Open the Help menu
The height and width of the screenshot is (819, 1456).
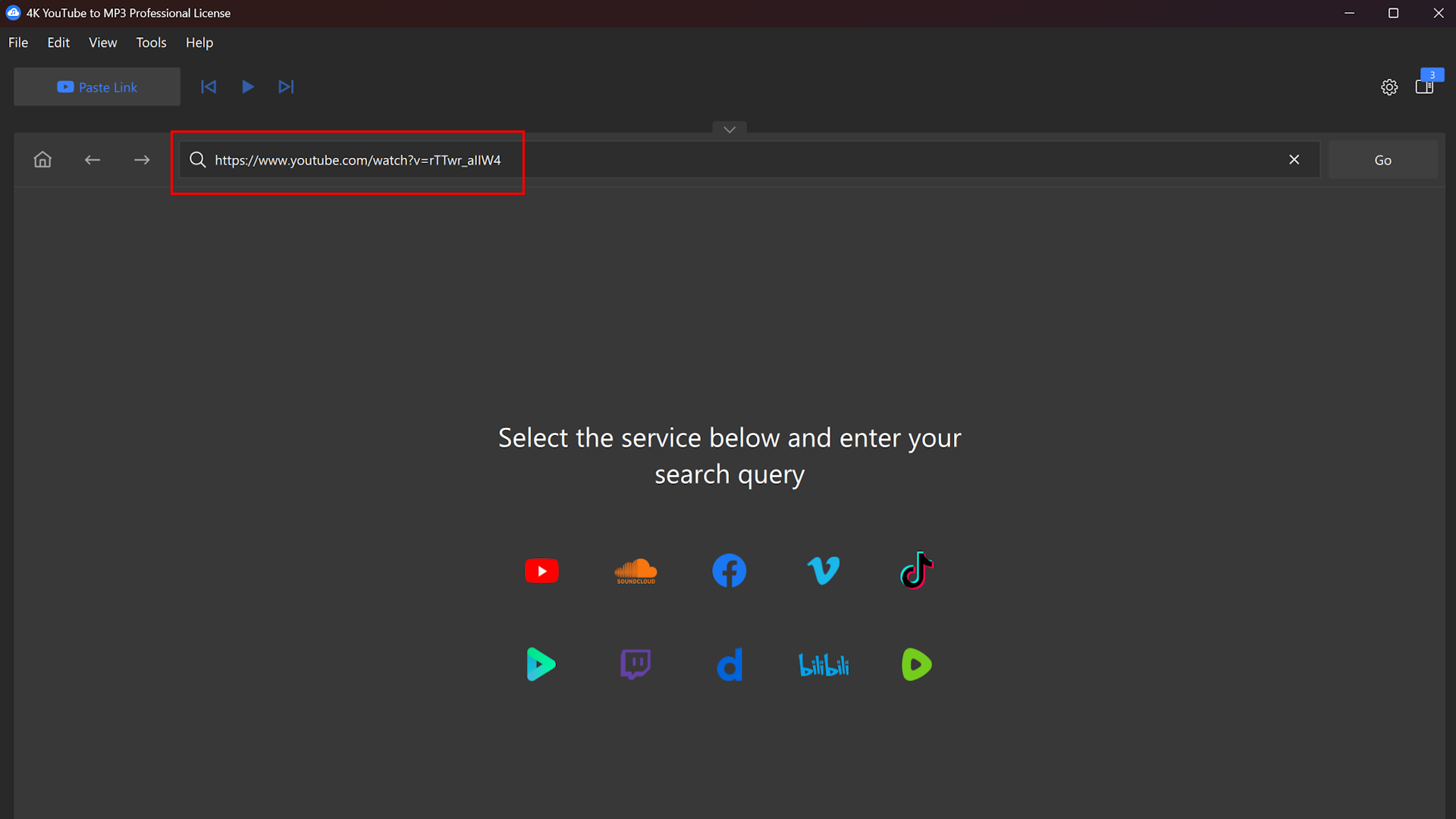(x=199, y=42)
